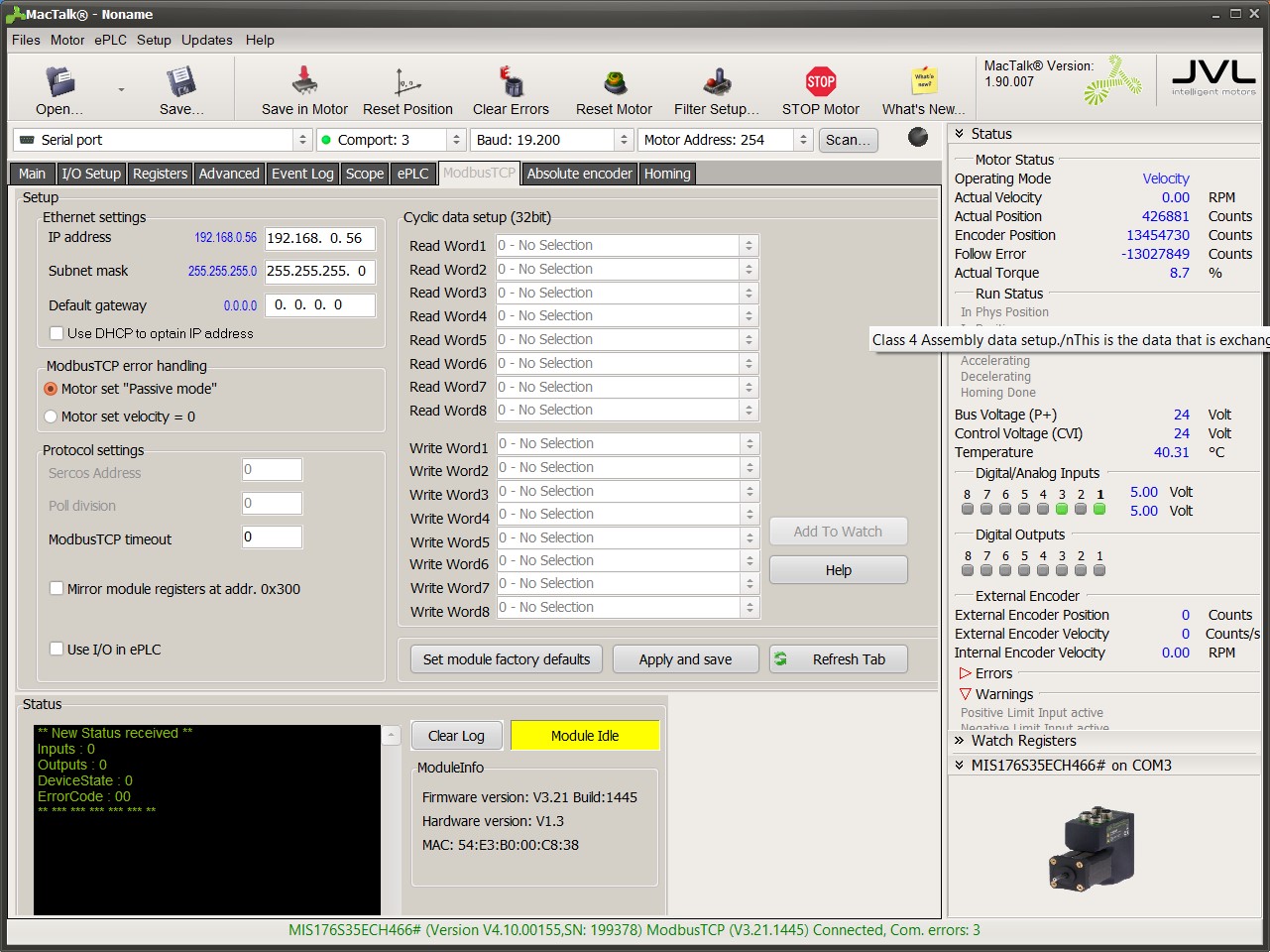
Task: Collapse the Status panel header
Action: 960,134
